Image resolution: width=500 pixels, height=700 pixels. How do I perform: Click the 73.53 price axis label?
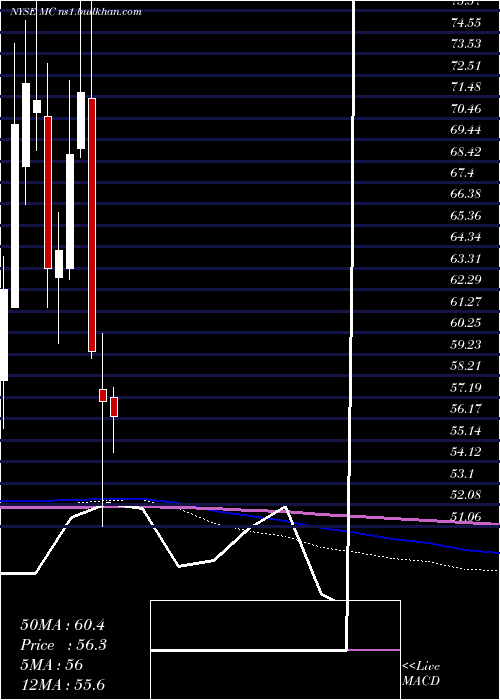click(466, 44)
